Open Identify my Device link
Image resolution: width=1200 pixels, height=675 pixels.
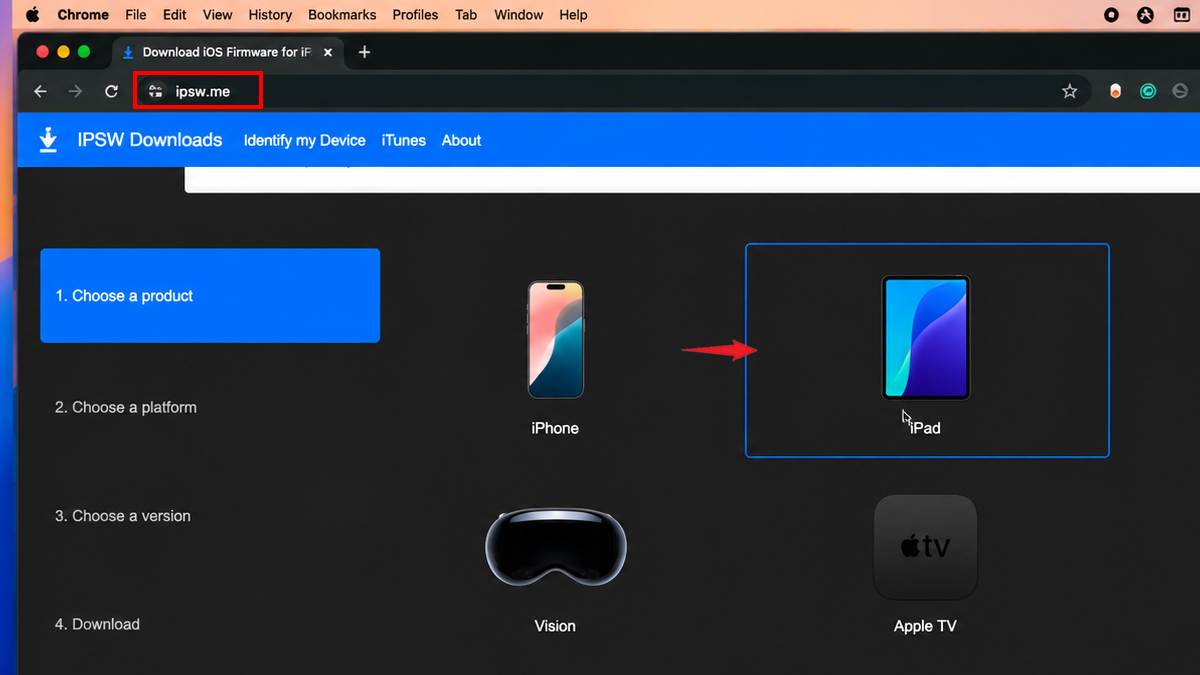[305, 140]
